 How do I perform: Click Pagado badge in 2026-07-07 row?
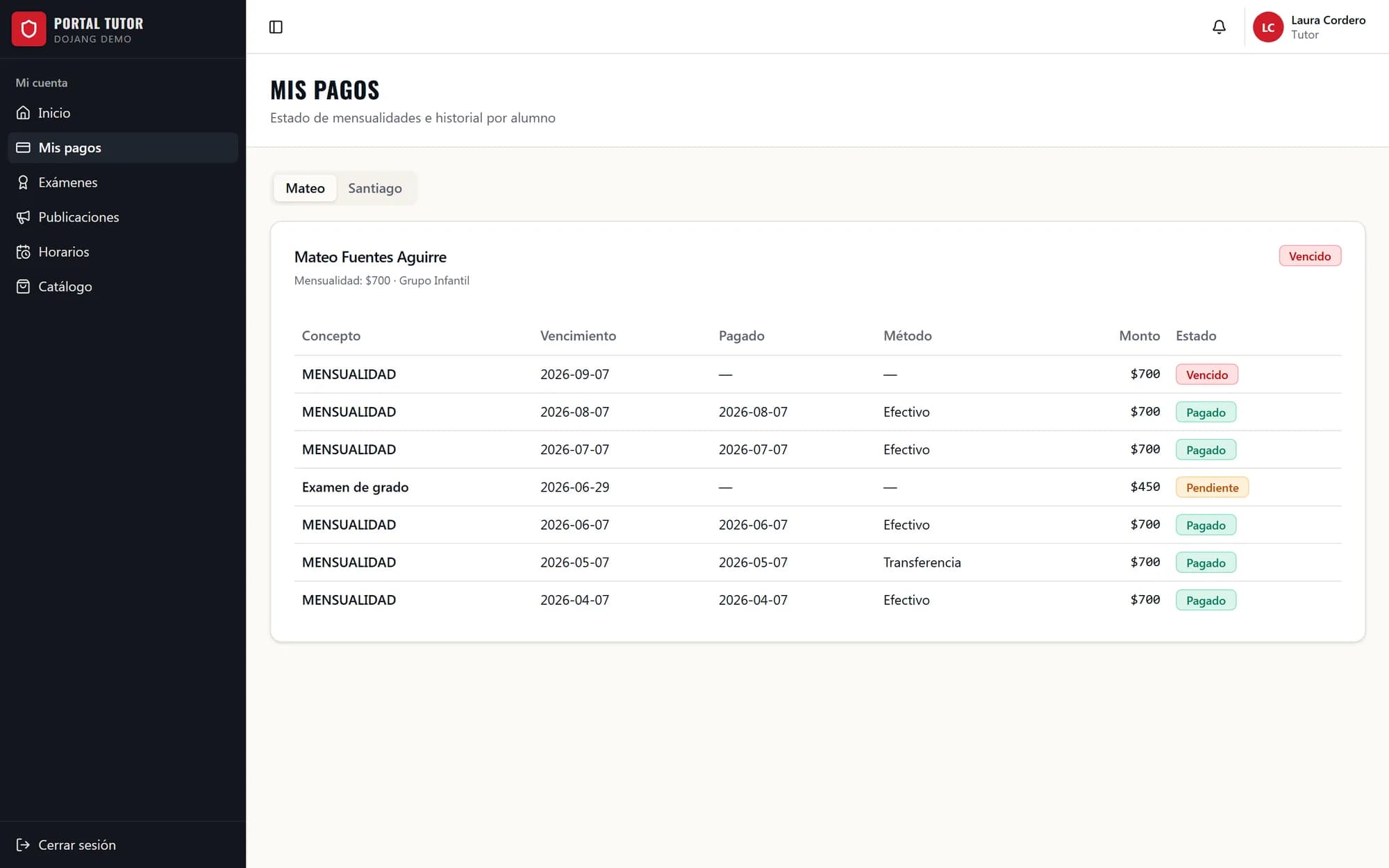(1206, 449)
